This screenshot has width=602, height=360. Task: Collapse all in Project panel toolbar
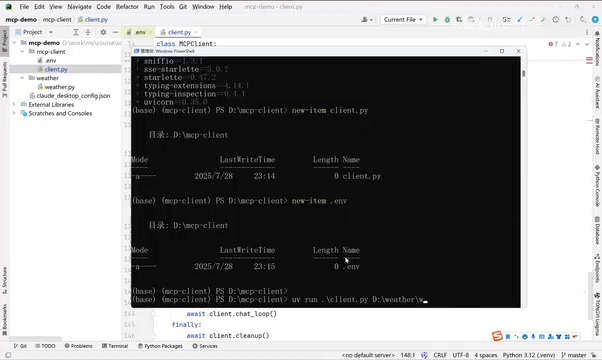88,32
